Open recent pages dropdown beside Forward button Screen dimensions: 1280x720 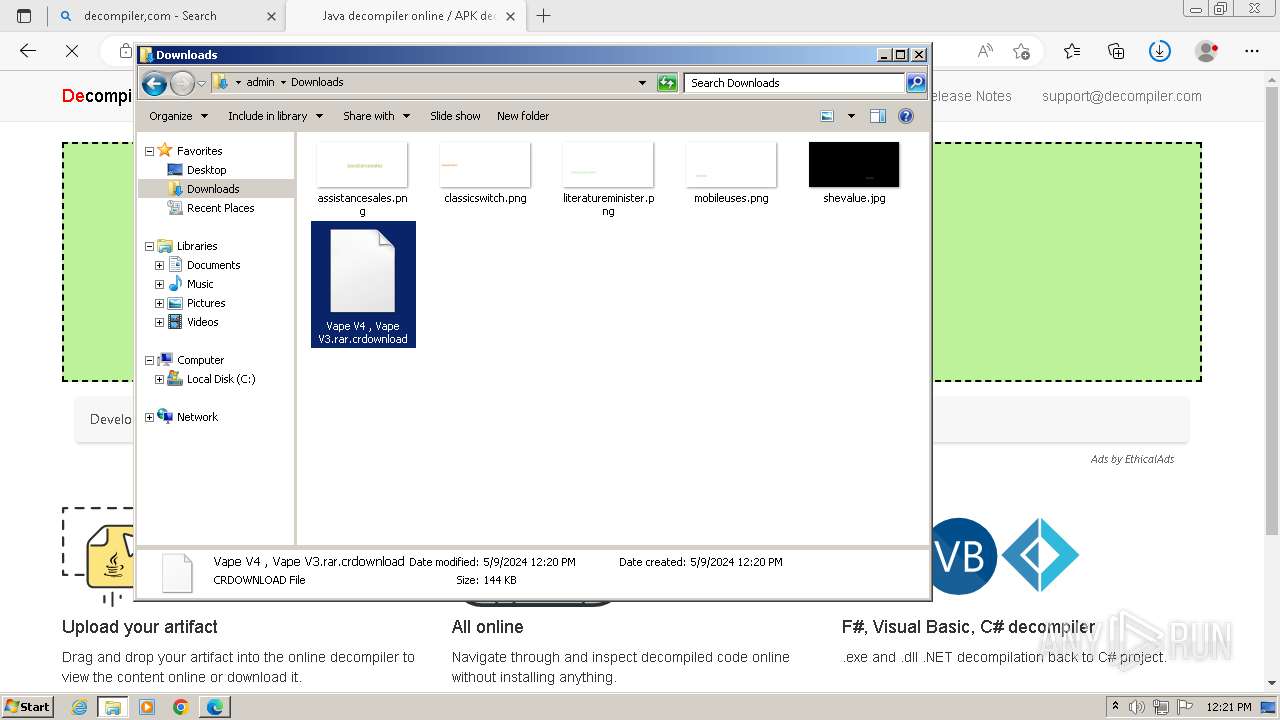coord(201,83)
